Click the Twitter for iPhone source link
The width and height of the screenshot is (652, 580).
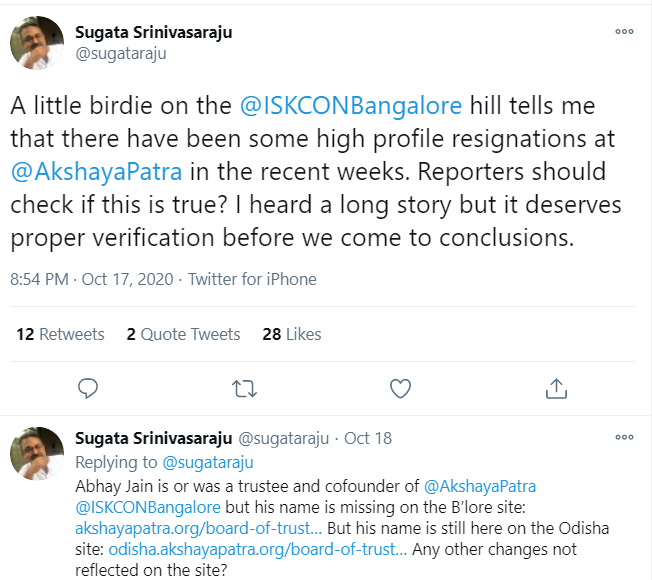252,279
